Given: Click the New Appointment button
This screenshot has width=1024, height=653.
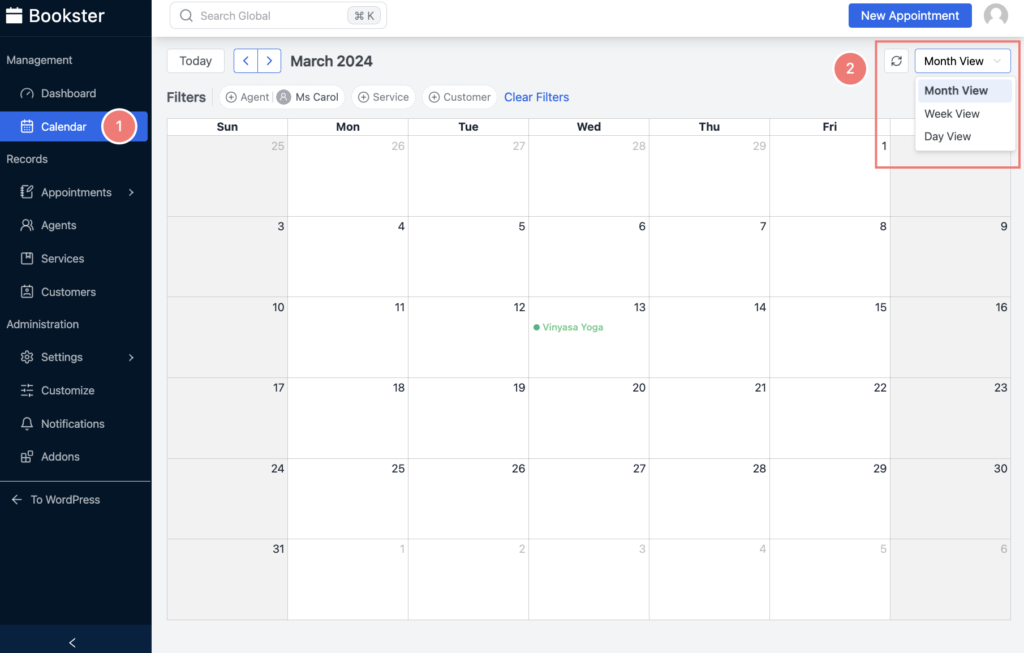Looking at the screenshot, I should click(909, 15).
